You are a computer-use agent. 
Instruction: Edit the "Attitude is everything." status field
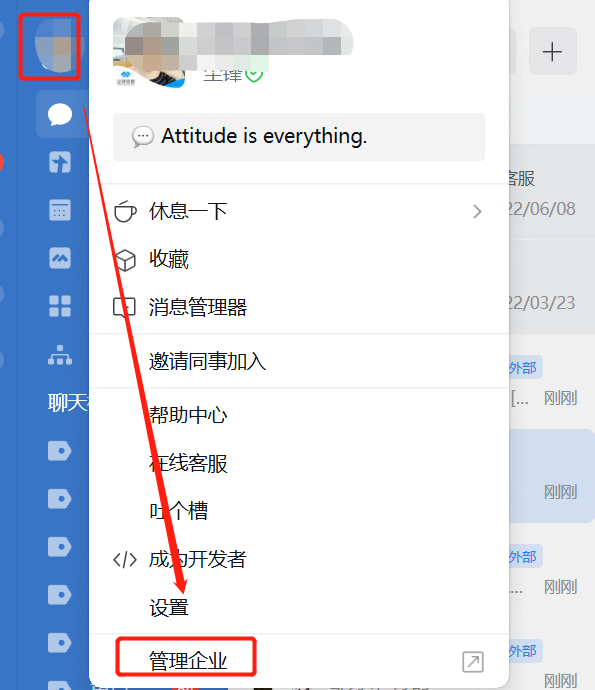299,137
